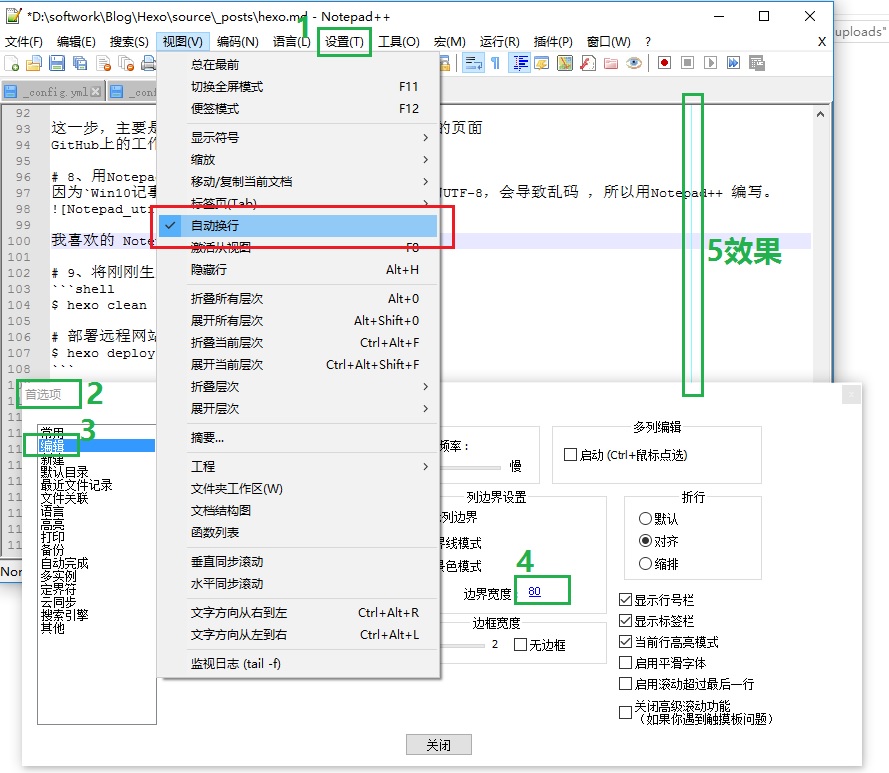889x773 pixels.
Task: Click the Playback macro icon
Action: 710,62
